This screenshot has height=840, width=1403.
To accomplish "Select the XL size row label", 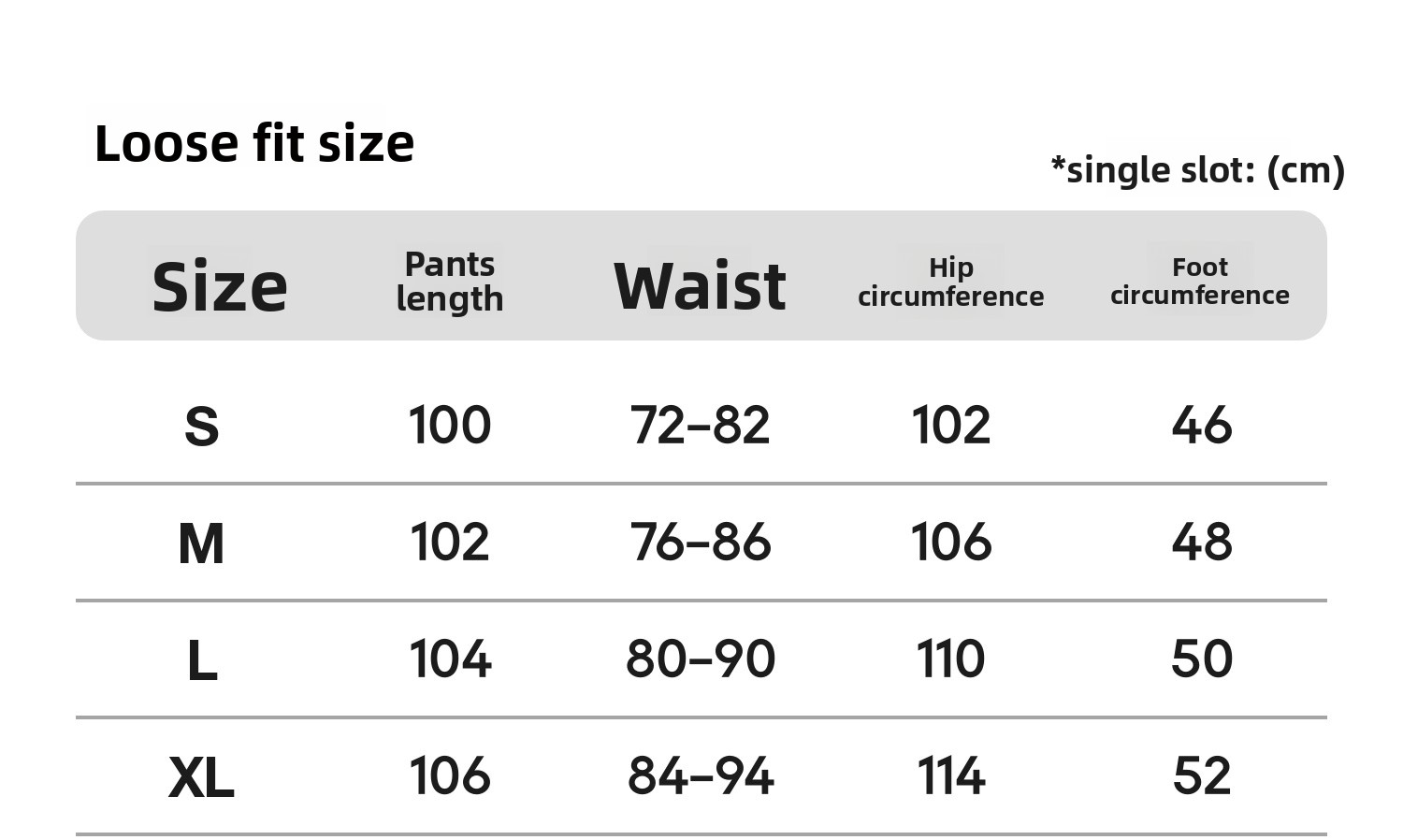I will coord(201,777).
